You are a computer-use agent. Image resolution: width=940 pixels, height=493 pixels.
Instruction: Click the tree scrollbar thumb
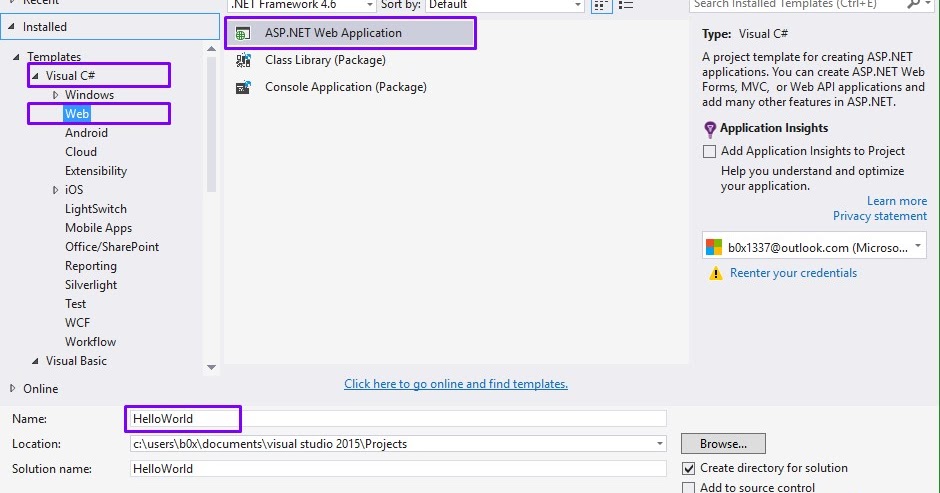point(211,125)
